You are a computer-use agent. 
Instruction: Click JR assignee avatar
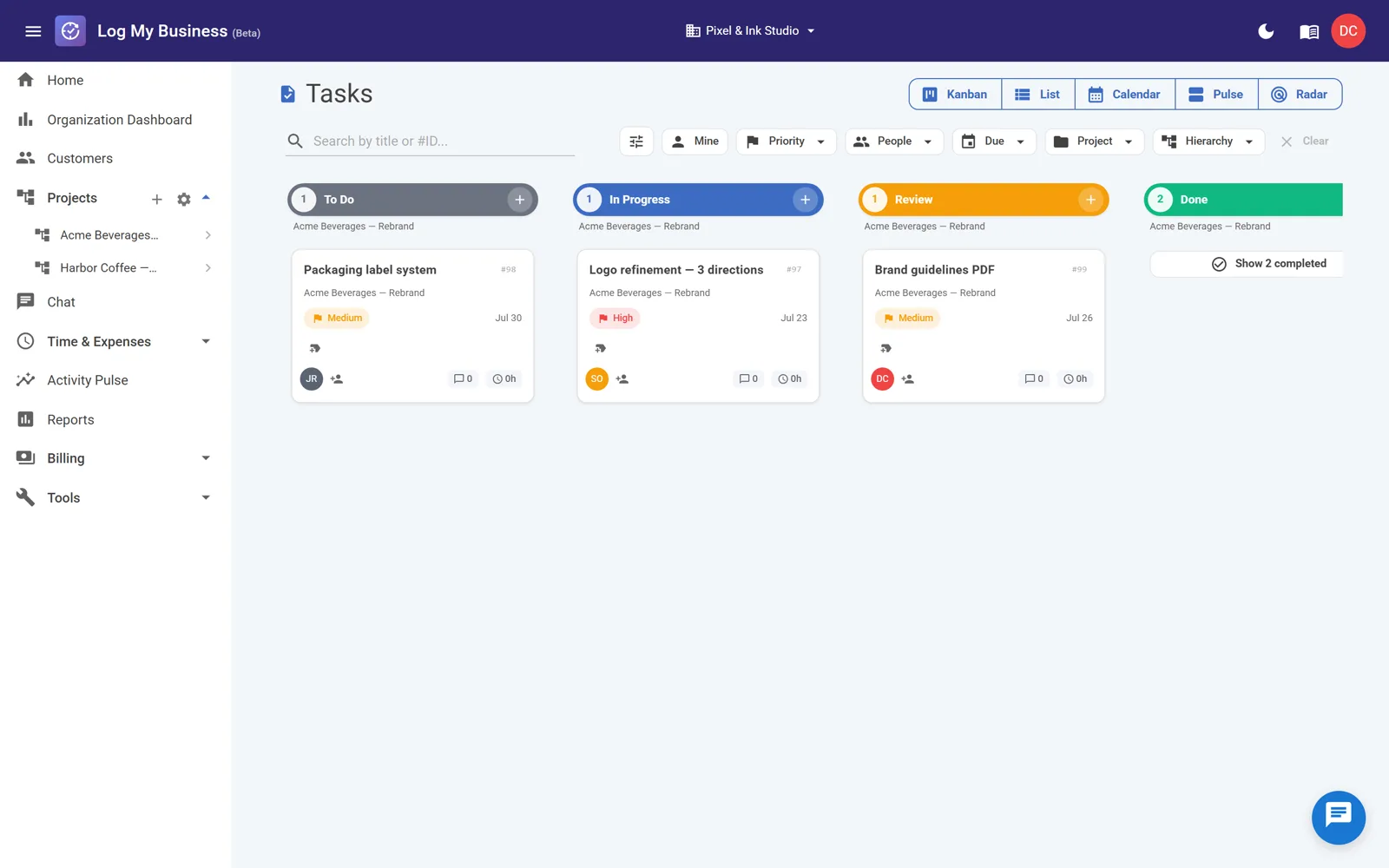click(x=312, y=379)
